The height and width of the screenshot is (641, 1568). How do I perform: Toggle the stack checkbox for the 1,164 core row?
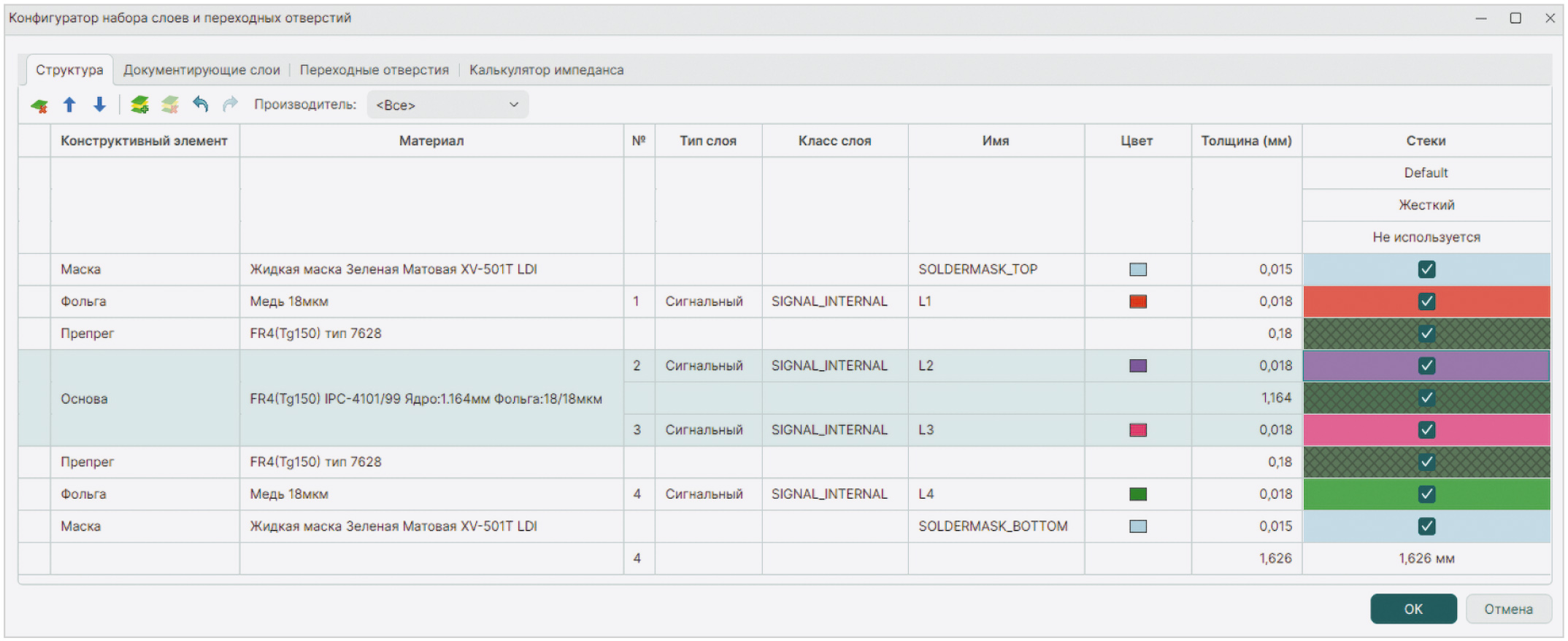1426,398
